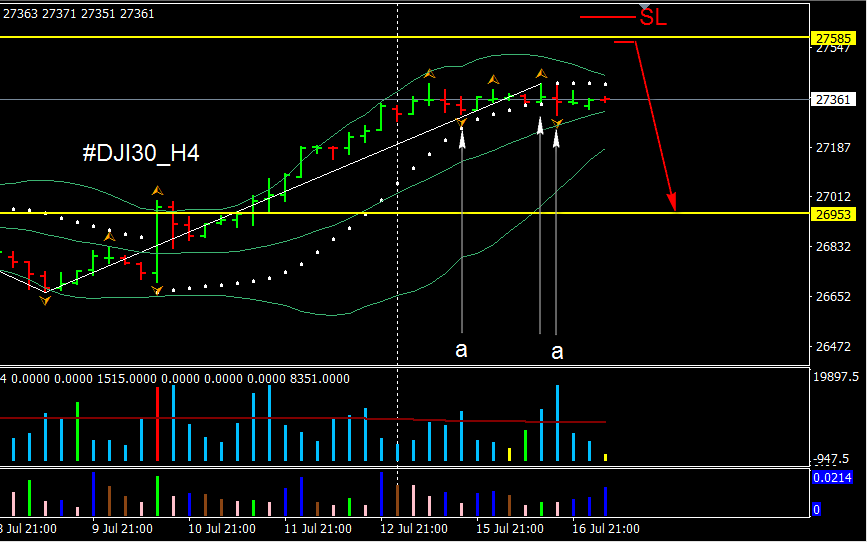
Task: Click the 16 Jul 21:00 time label
Action: (606, 529)
